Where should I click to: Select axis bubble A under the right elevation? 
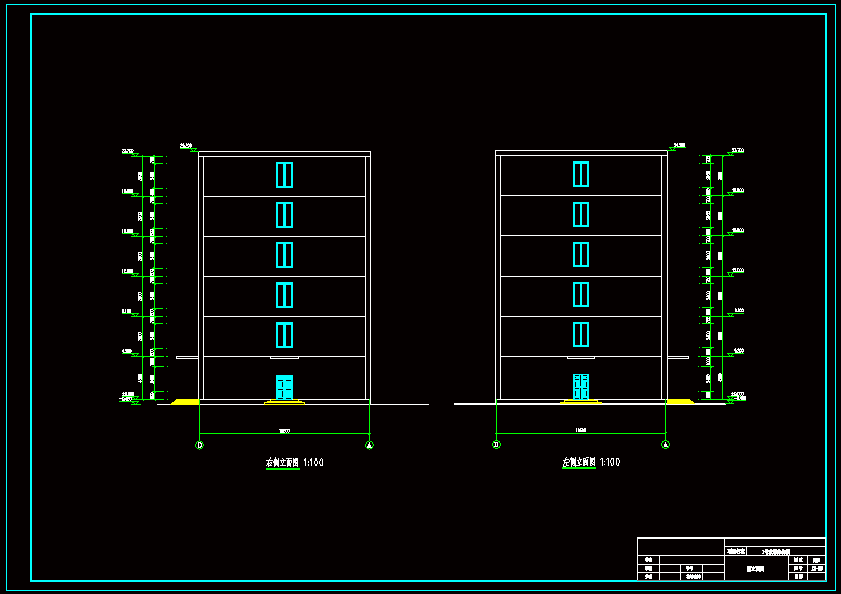coord(666,444)
